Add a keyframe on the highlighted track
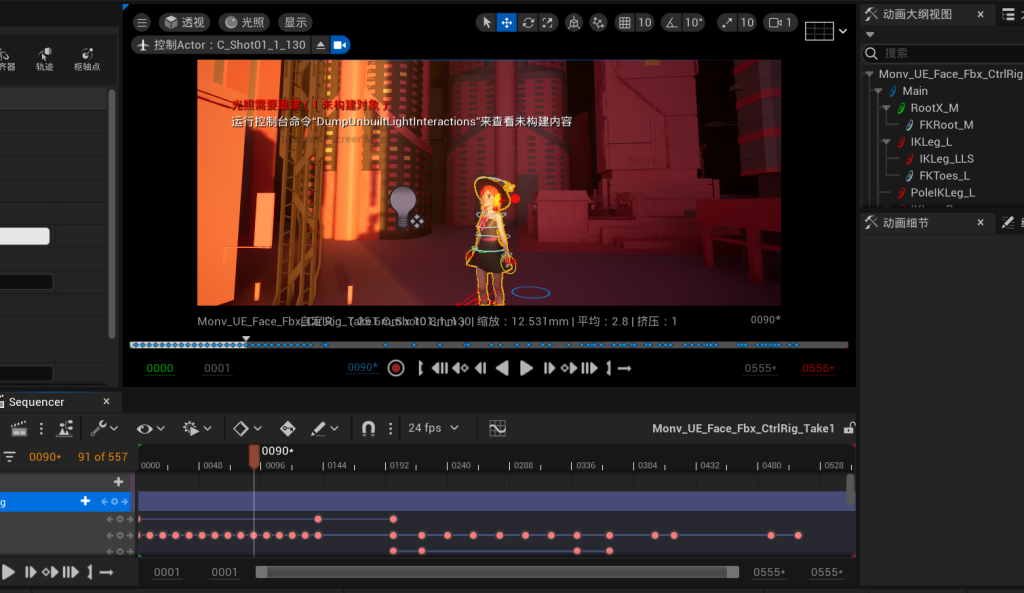Image resolution: width=1024 pixels, height=593 pixels. 114,502
